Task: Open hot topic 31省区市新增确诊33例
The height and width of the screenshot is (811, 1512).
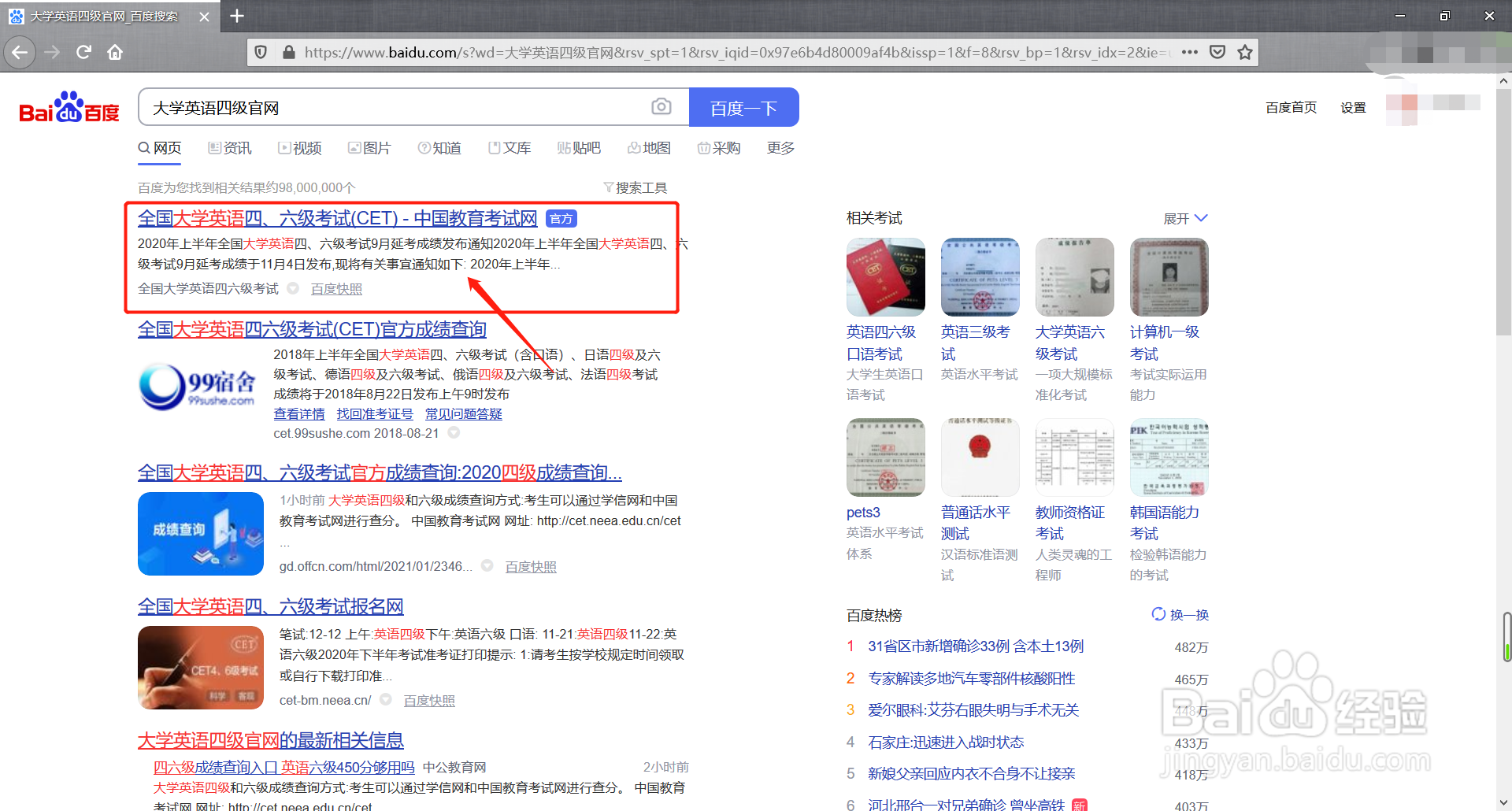Action: tap(976, 646)
